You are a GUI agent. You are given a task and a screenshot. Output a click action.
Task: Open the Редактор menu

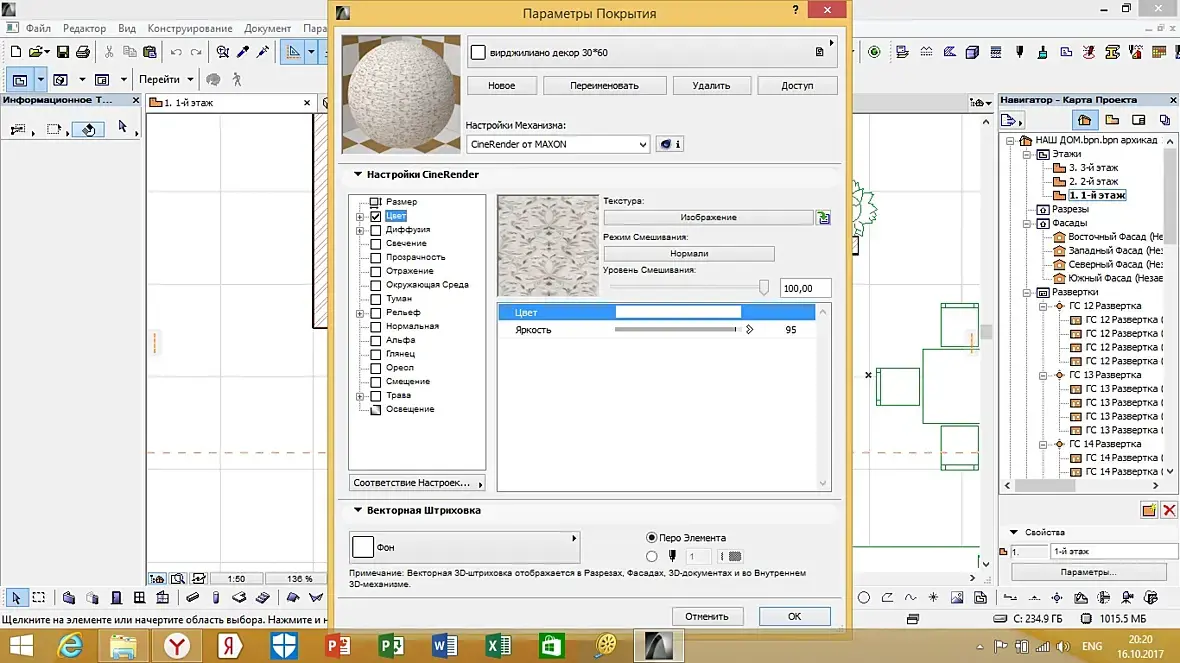[85, 28]
